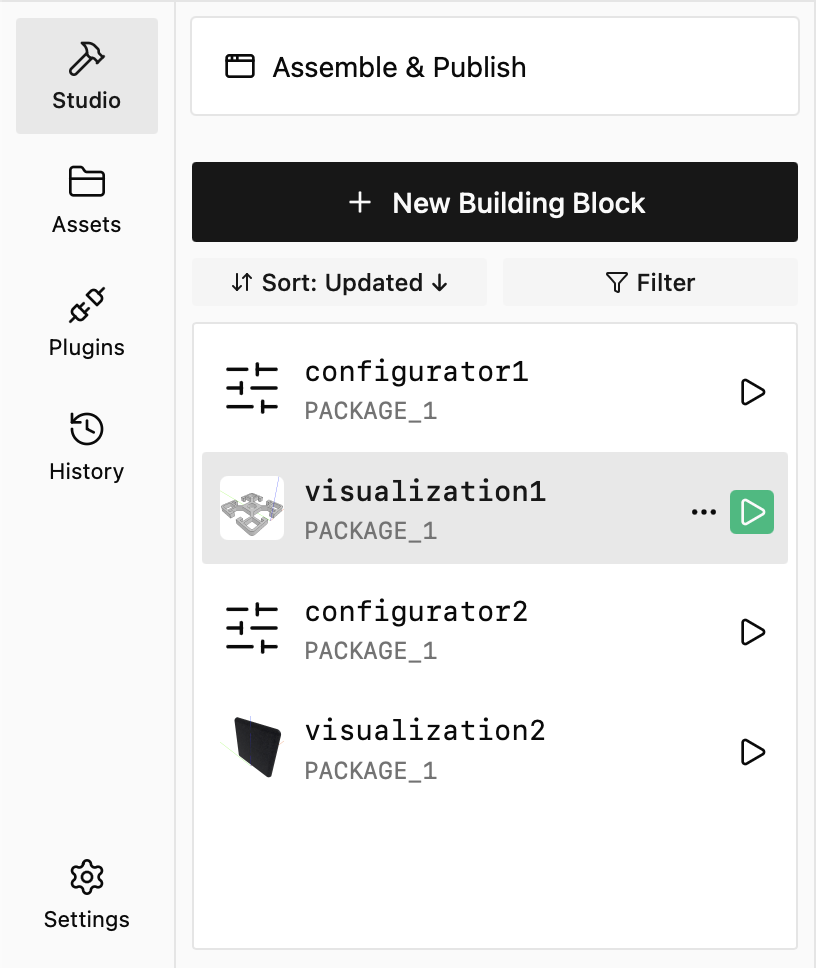The image size is (816, 968).
Task: Click PACKAGE_1 label under visualization2
Action: [371, 771]
